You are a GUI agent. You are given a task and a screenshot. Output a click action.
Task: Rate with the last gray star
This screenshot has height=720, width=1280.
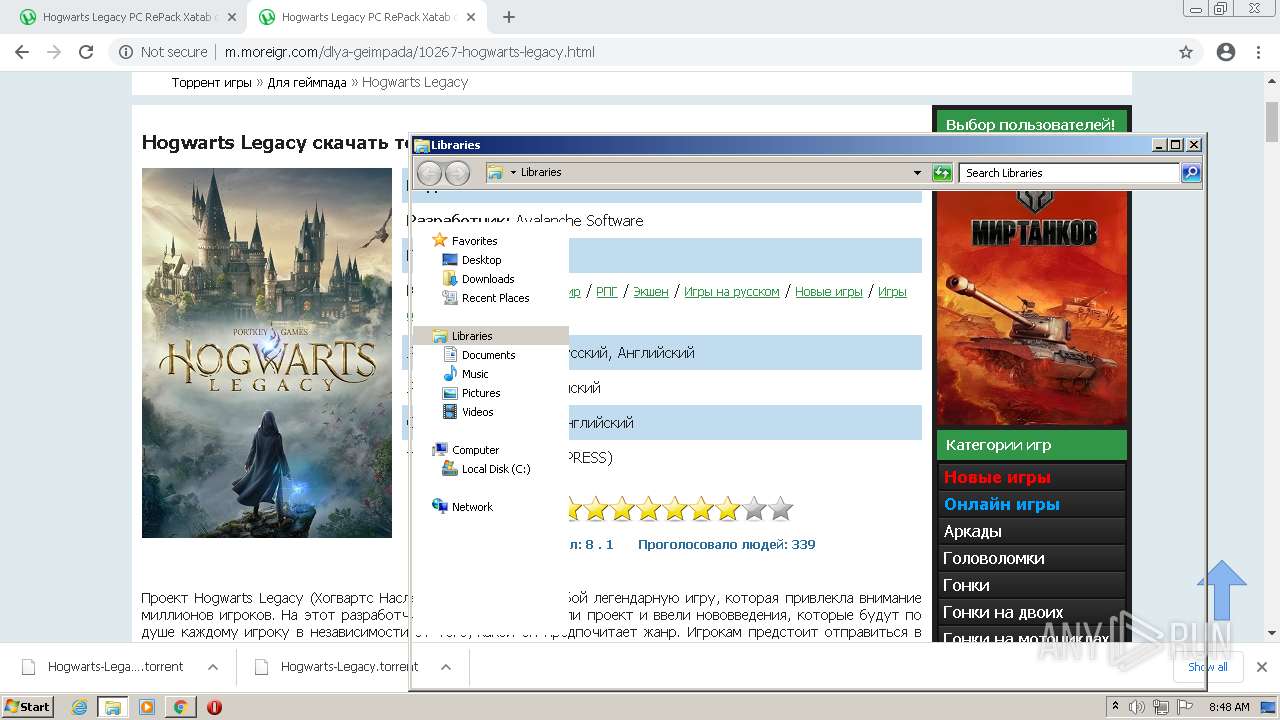point(781,509)
